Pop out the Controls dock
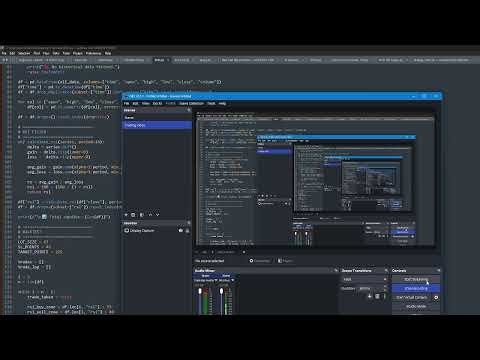This screenshot has width=480, height=360. click(439, 270)
